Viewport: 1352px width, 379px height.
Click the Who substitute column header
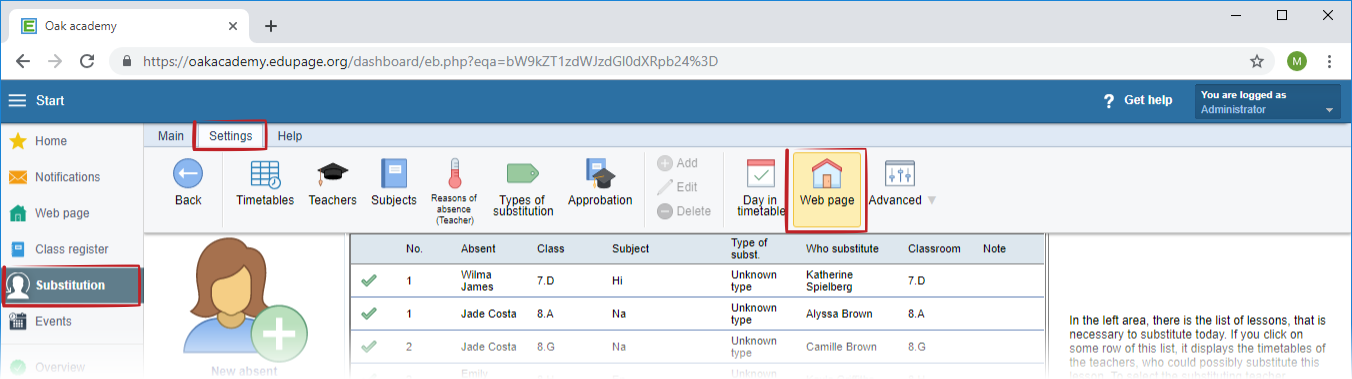coord(842,249)
